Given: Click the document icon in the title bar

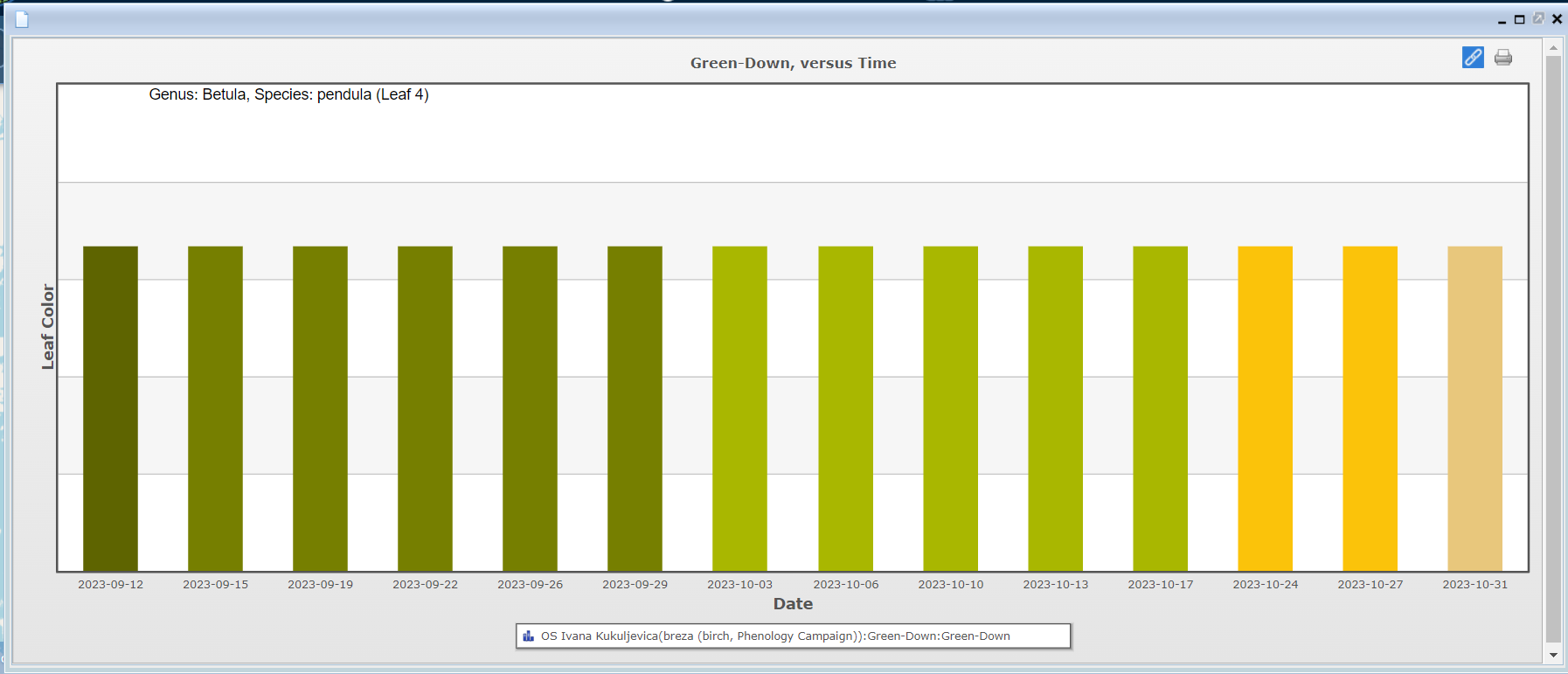Looking at the screenshot, I should pyautogui.click(x=22, y=19).
